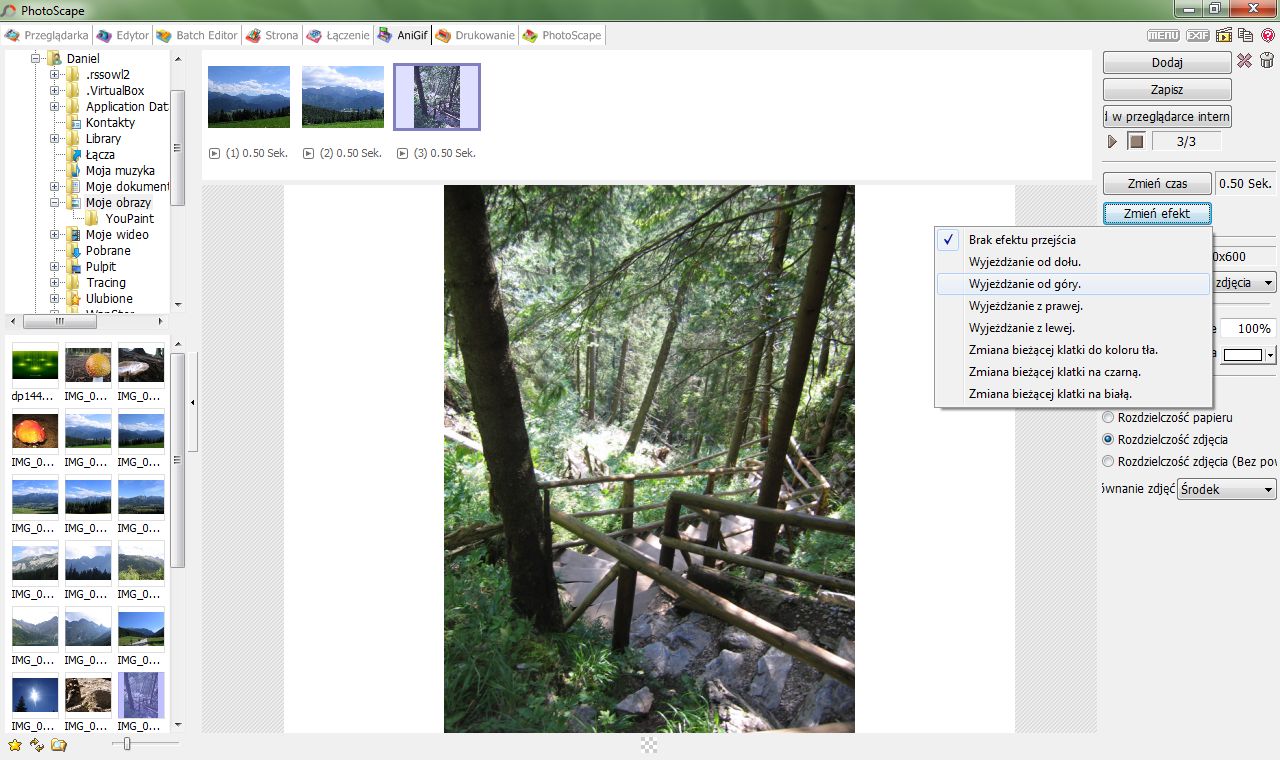Select Rozdzielczość zdjęcia (Bez pow...) radio

[x=1108, y=461]
